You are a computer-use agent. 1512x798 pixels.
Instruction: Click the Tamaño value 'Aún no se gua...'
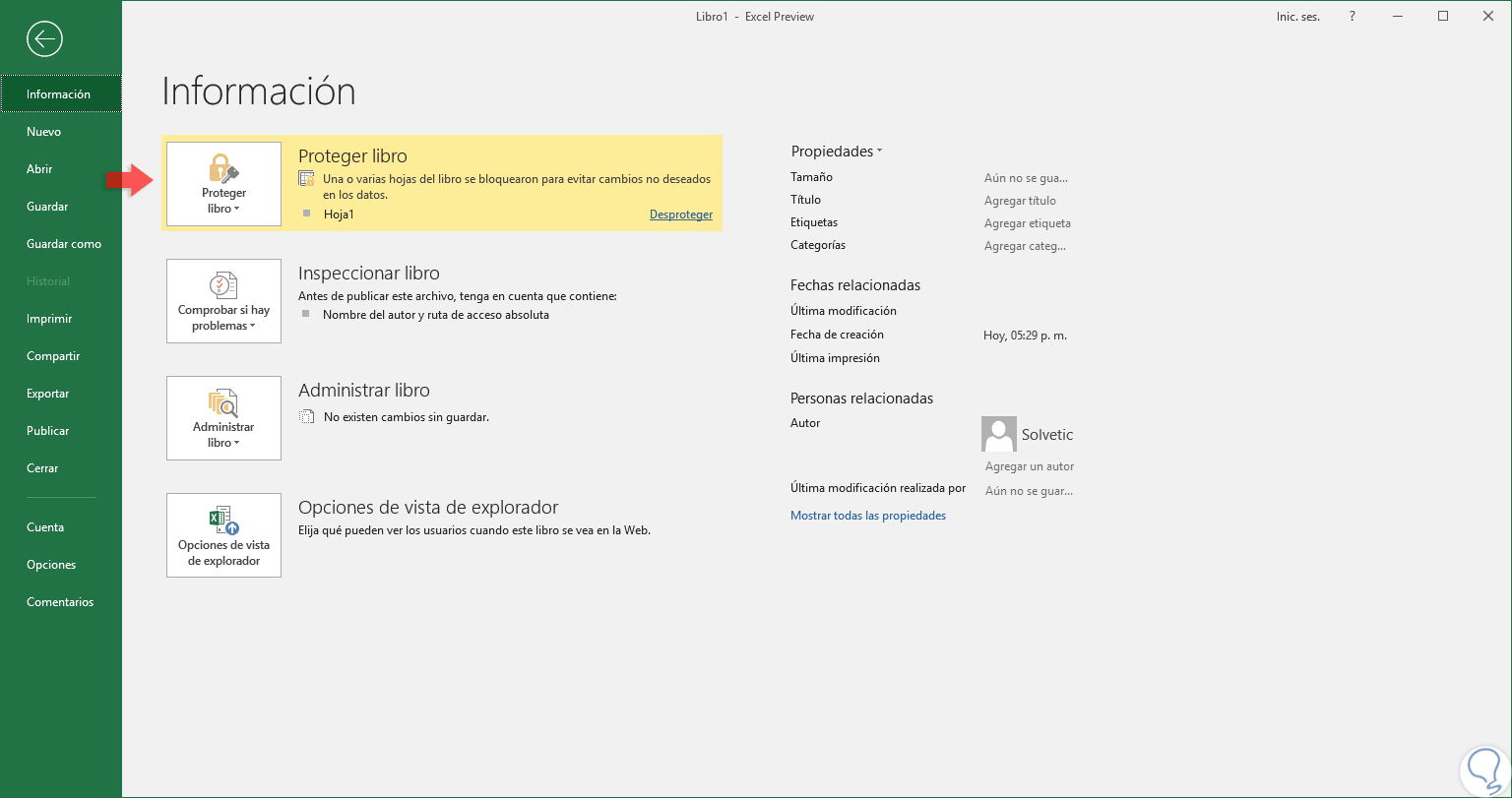(1026, 178)
